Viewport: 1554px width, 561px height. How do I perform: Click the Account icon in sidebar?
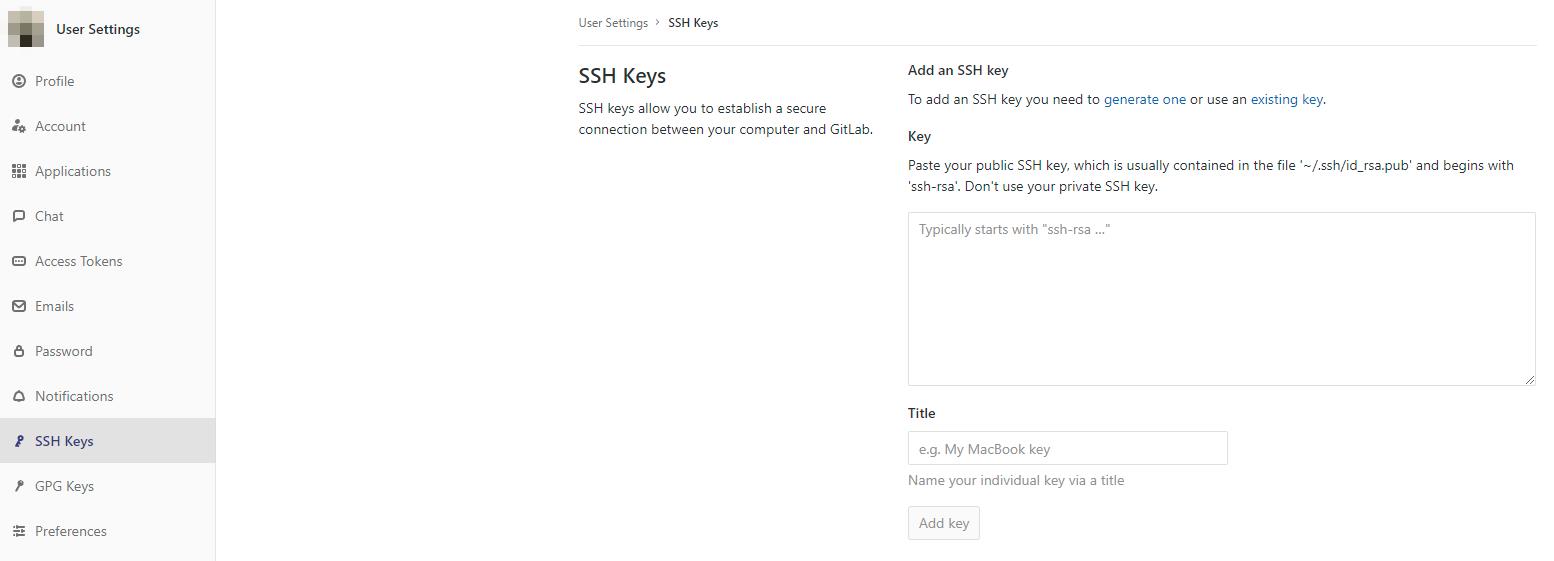19,126
